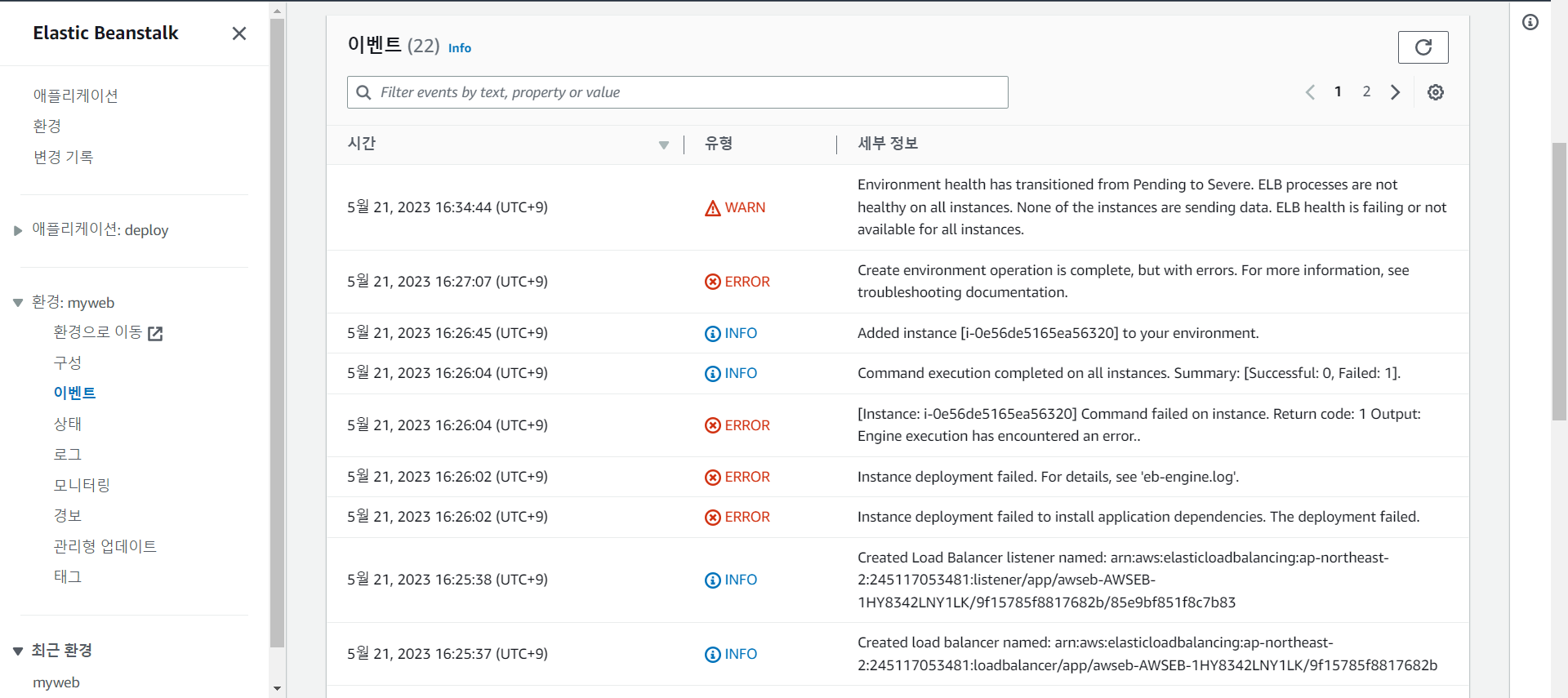1568x698 pixels.
Task: Open the info help panel icon
Action: pyautogui.click(x=1530, y=22)
